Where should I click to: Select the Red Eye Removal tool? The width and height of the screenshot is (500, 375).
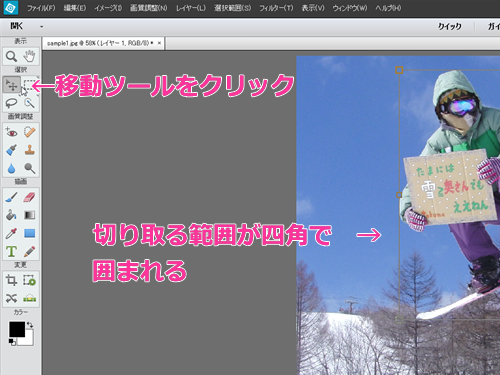click(11, 132)
